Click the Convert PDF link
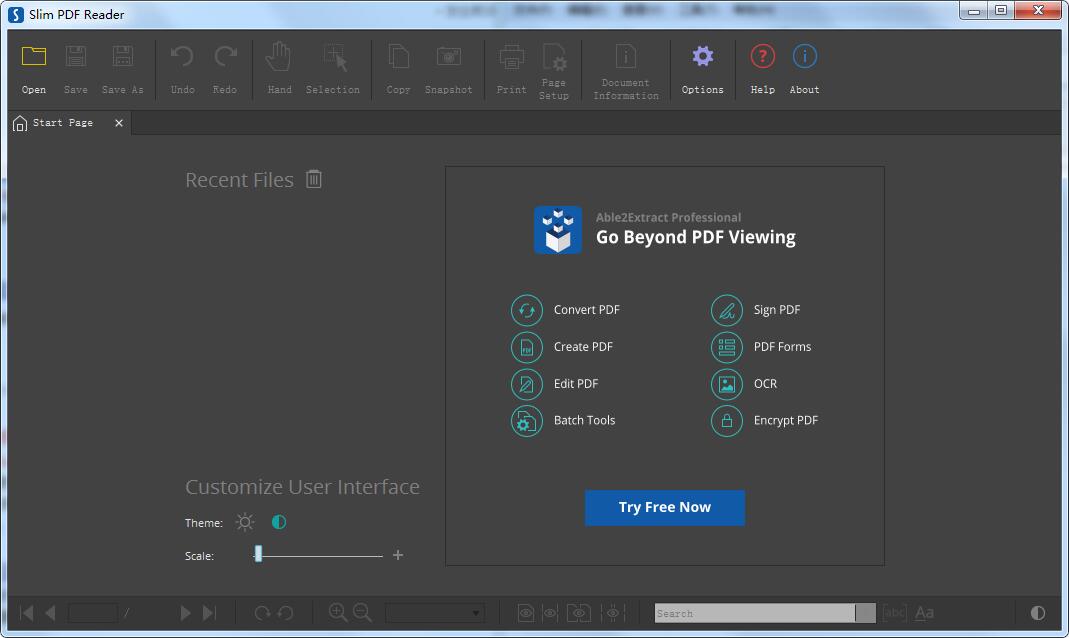Screen dimensions: 1069x638 [x=586, y=310]
